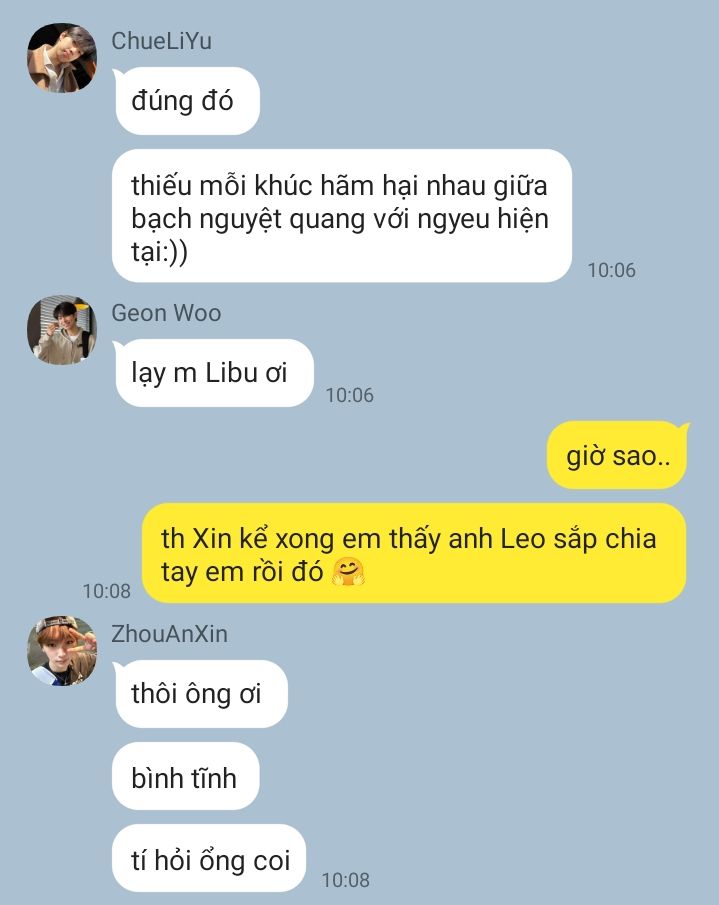The width and height of the screenshot is (719, 905).
Task: Tap the 10:06 timestamp beside Geon Woo's message
Action: [x=350, y=395]
